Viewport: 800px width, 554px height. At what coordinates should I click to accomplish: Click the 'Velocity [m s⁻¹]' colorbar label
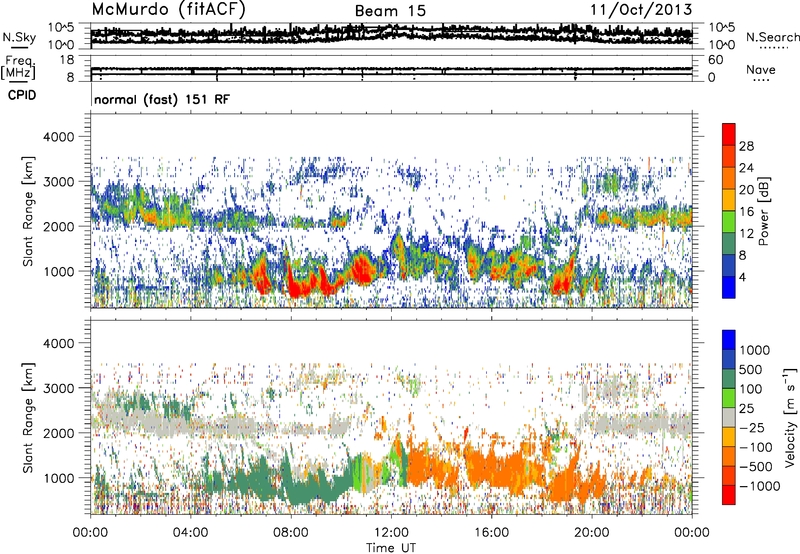pyautogui.click(x=790, y=417)
